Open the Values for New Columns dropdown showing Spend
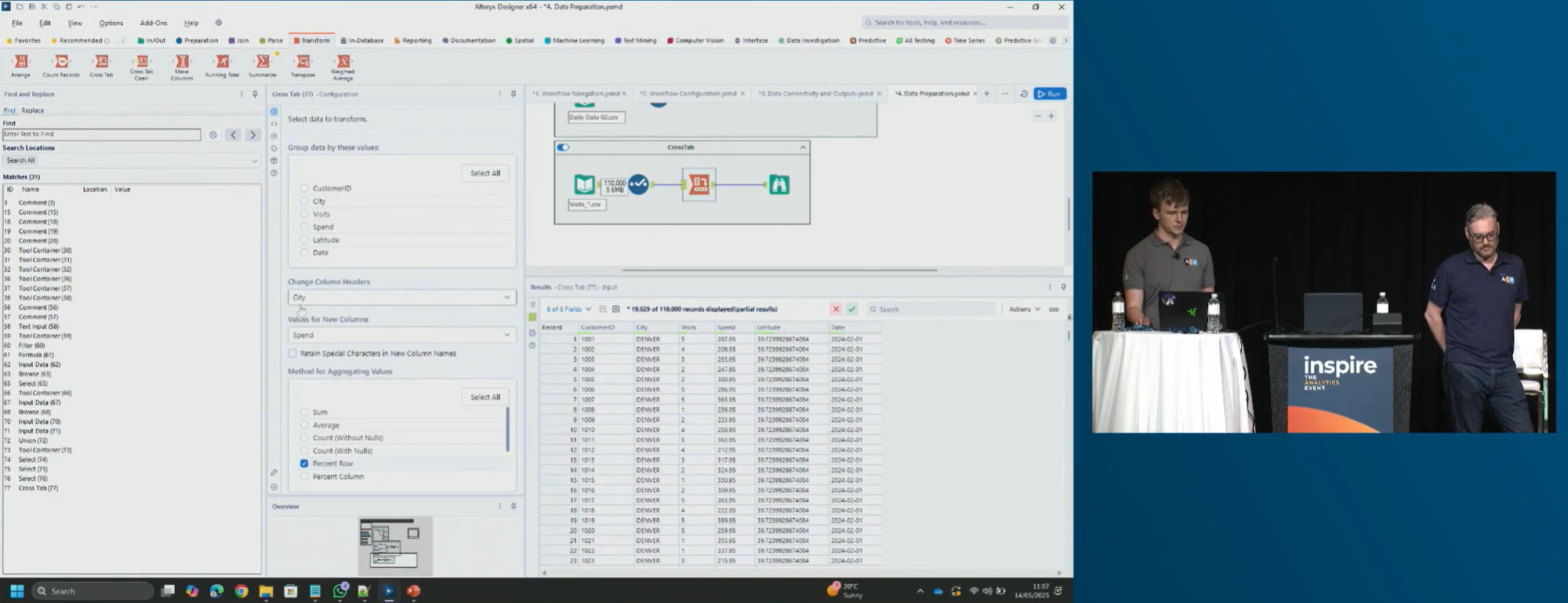This screenshot has width=1568, height=603. point(401,335)
